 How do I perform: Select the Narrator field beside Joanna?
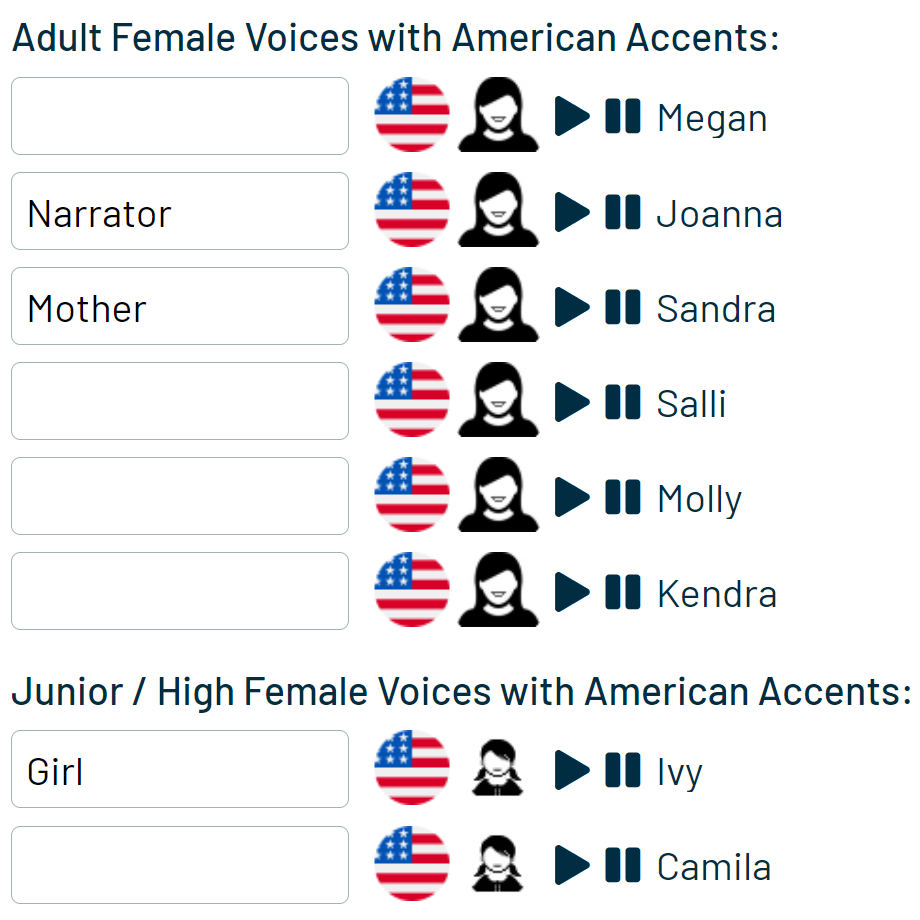coord(180,211)
